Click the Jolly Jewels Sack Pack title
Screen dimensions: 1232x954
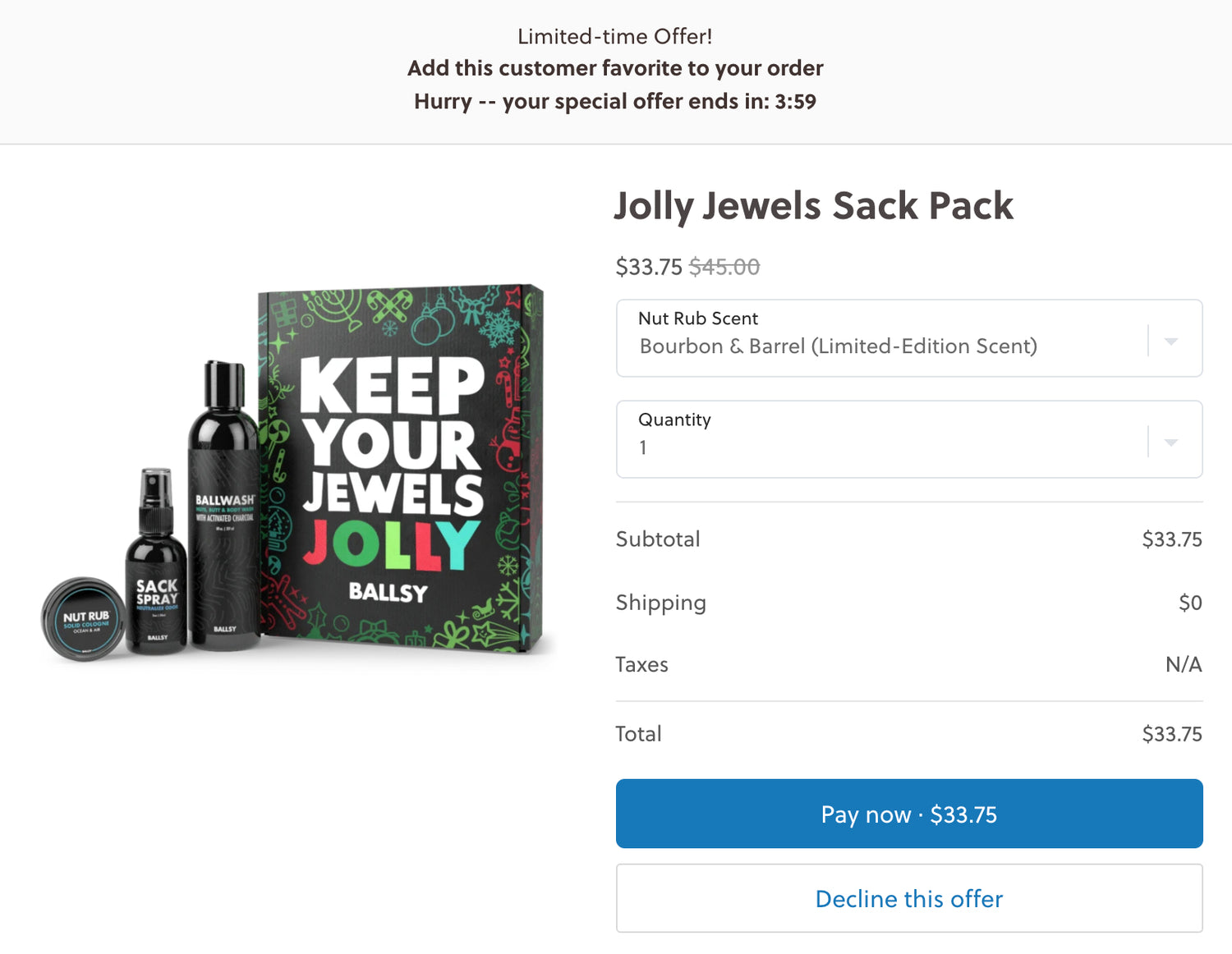pyautogui.click(x=813, y=206)
